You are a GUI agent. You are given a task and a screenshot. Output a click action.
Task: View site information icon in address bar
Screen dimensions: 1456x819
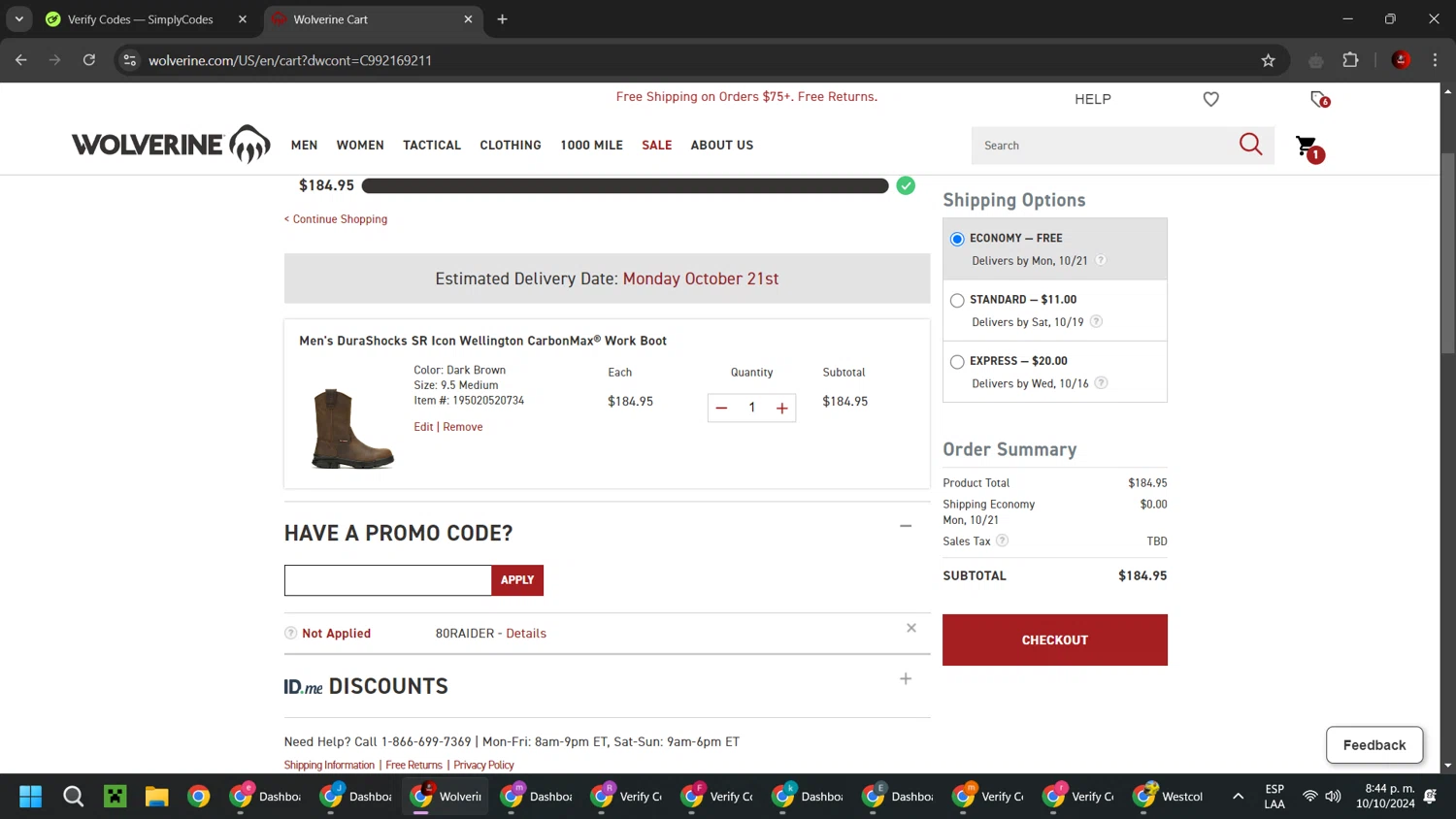[130, 60]
